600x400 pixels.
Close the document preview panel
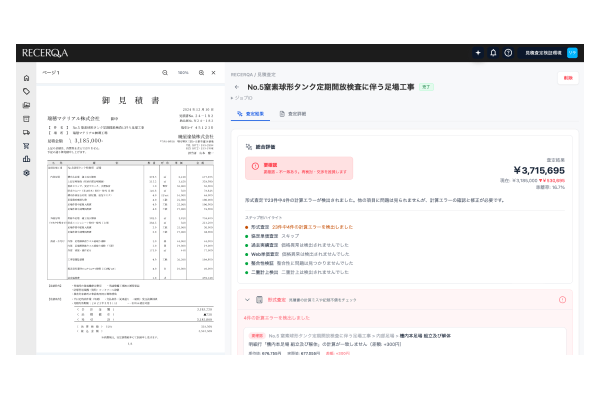click(213, 74)
